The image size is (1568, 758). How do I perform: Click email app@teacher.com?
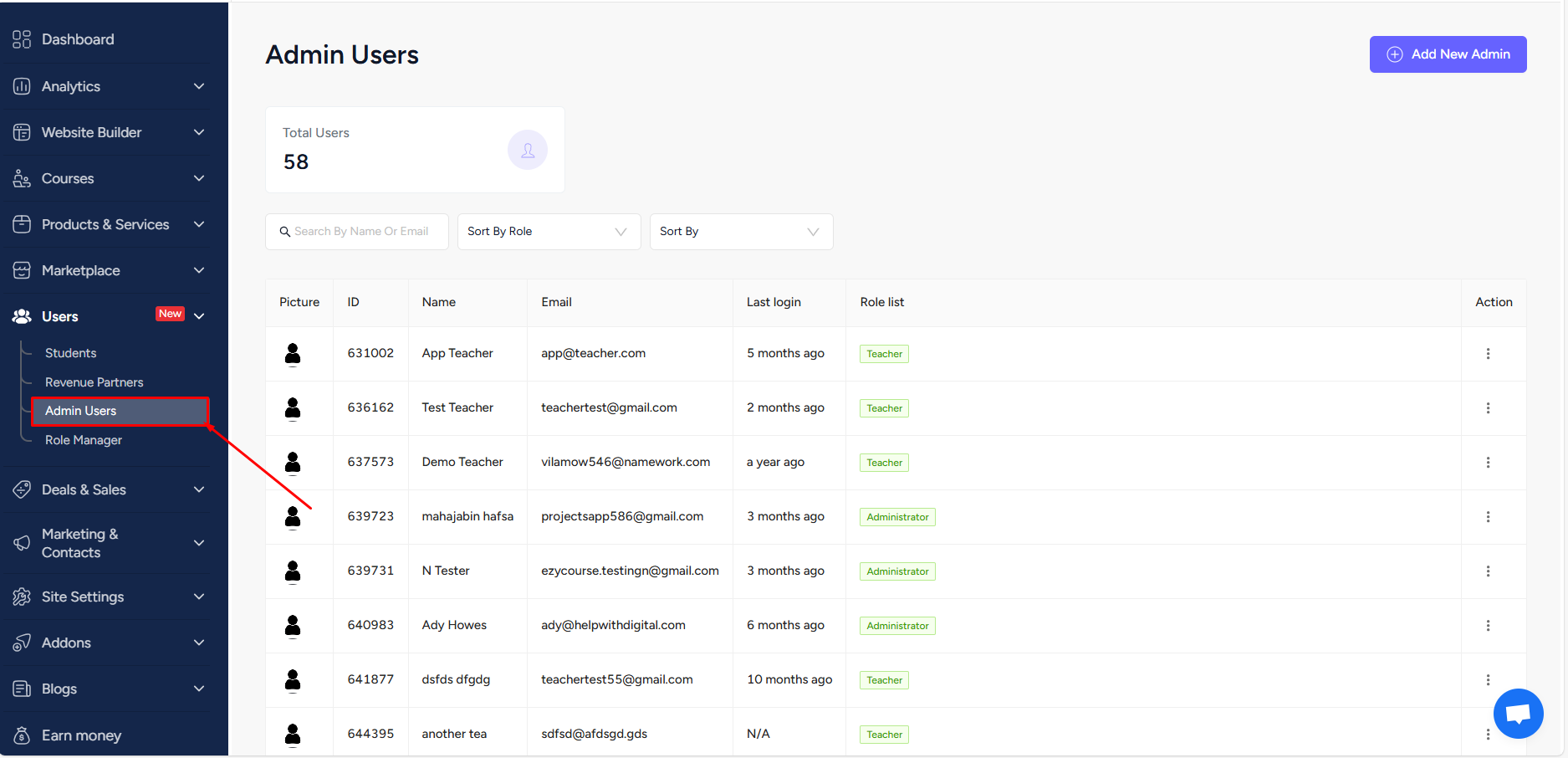(593, 353)
